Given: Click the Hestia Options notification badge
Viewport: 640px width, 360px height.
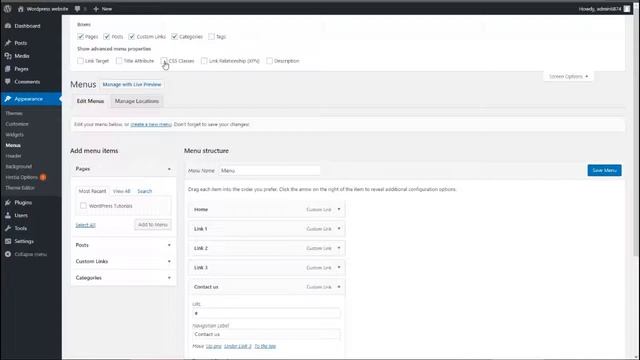Looking at the screenshot, I should 43,177.
